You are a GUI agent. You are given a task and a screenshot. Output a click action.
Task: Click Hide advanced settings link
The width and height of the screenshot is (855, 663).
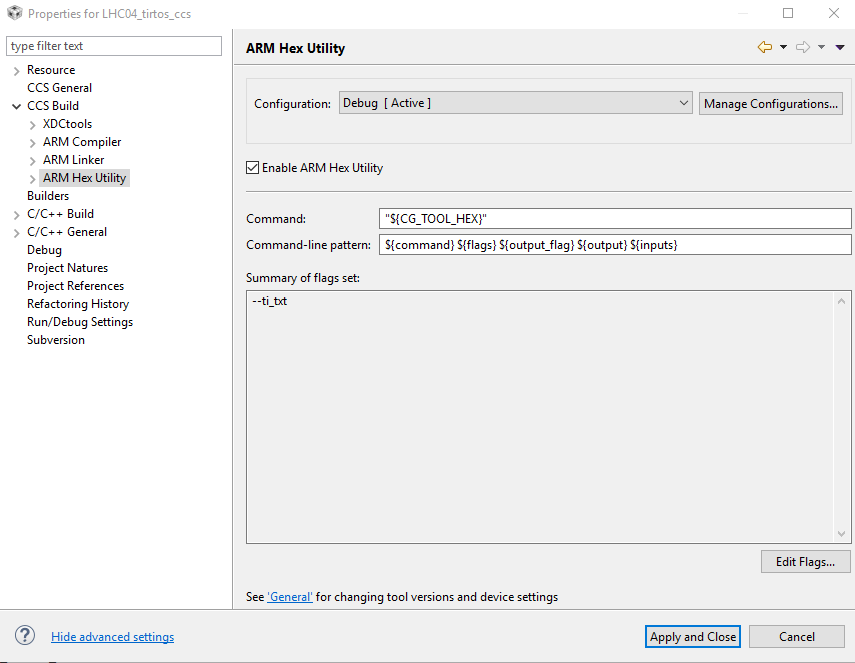(x=112, y=637)
